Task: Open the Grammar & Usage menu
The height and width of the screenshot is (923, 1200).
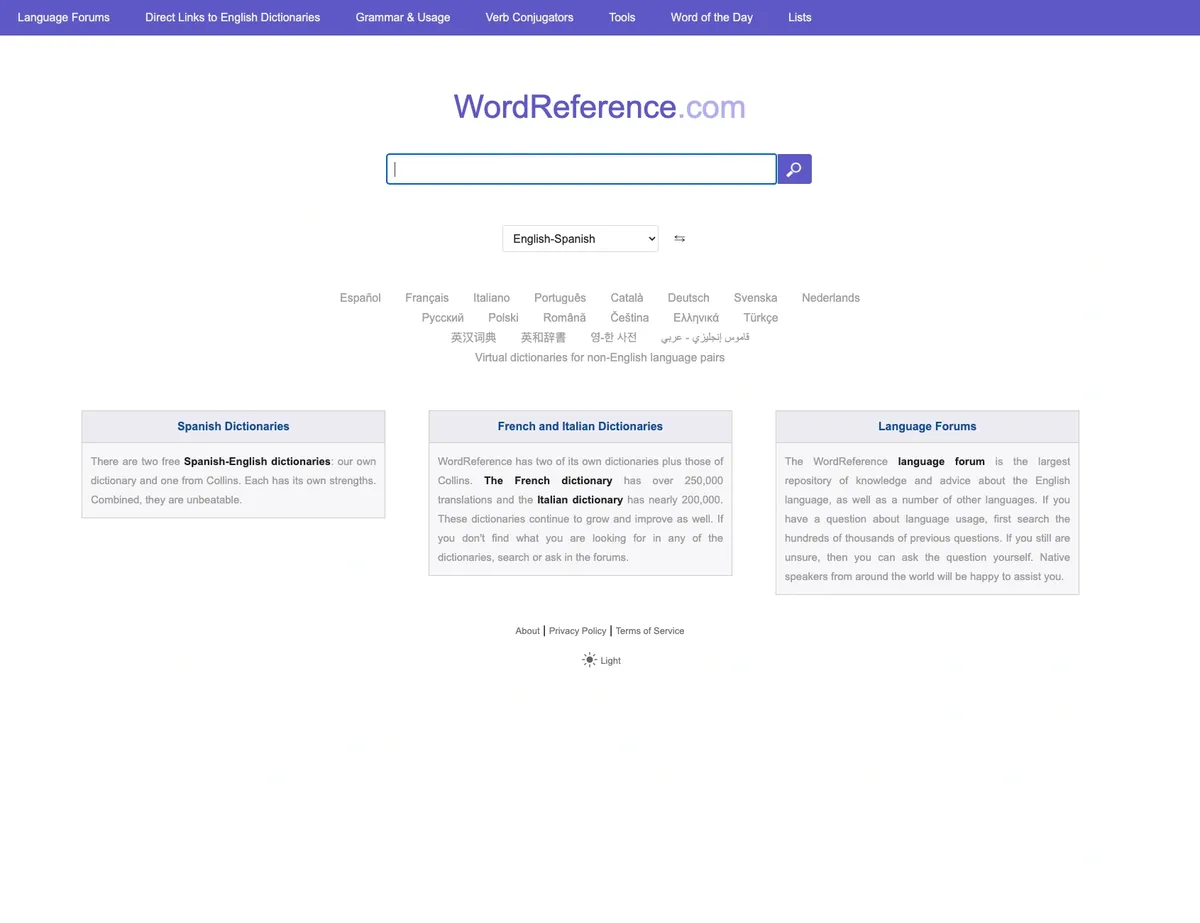Action: (x=403, y=17)
